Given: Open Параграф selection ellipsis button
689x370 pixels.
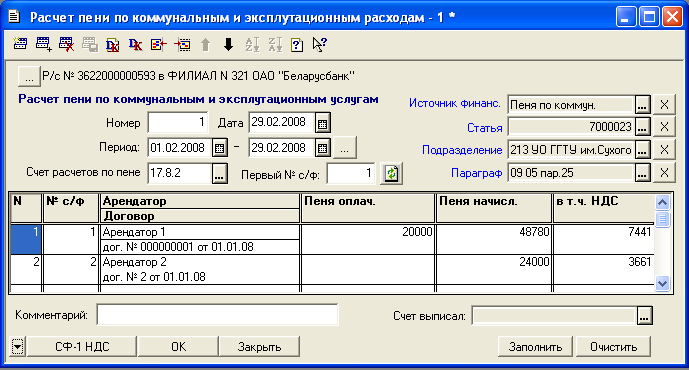Looking at the screenshot, I should 642,172.
